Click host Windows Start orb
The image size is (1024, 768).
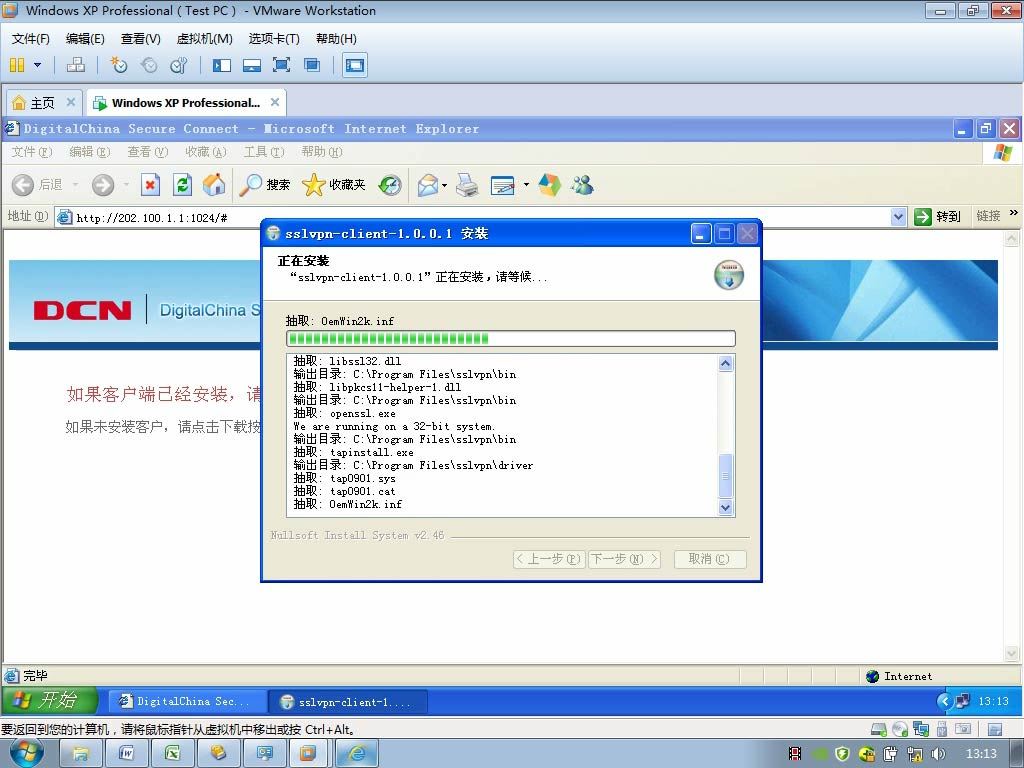[27, 754]
